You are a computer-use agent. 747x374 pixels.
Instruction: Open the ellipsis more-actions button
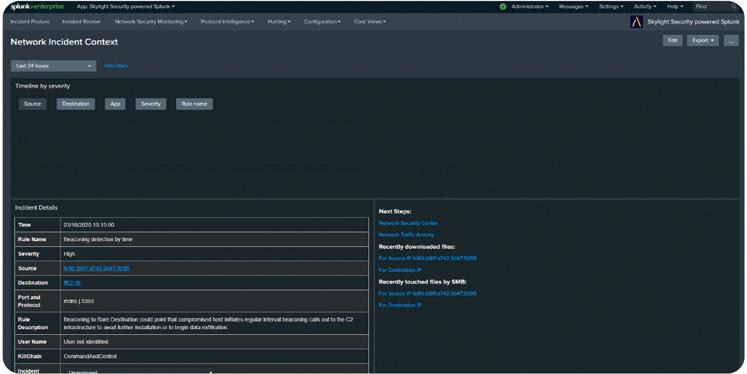tap(731, 40)
